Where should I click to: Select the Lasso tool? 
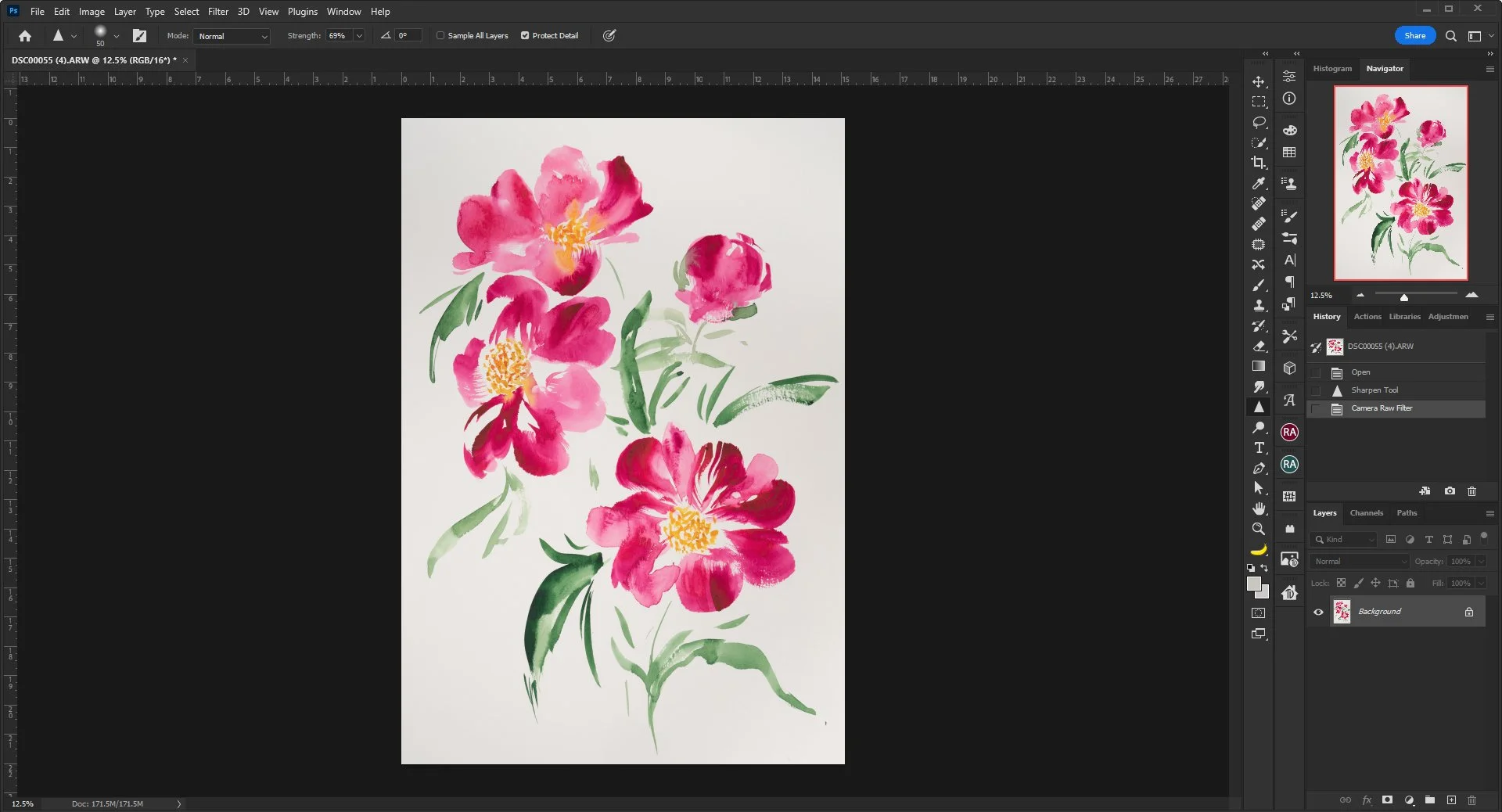coord(1258,123)
